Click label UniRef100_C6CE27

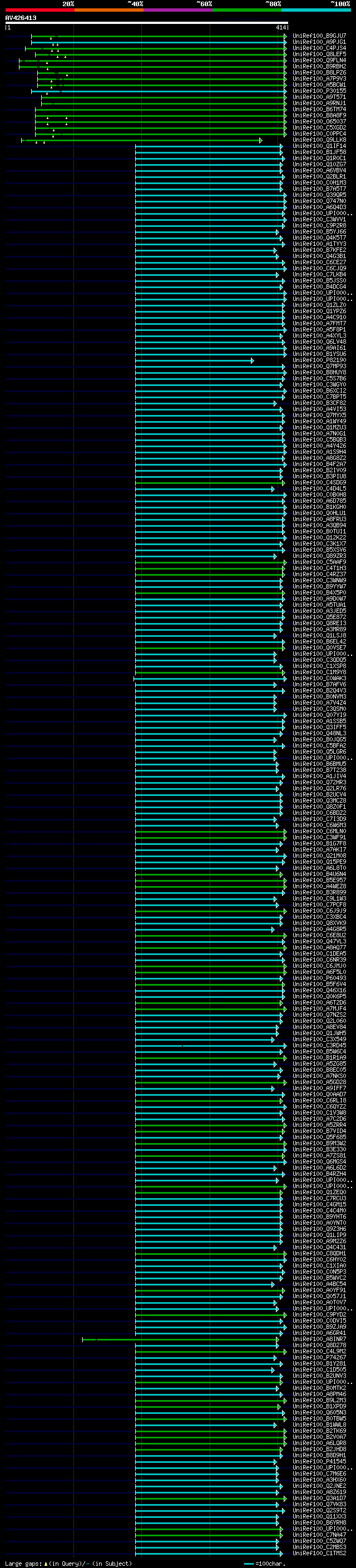[x=319, y=263]
